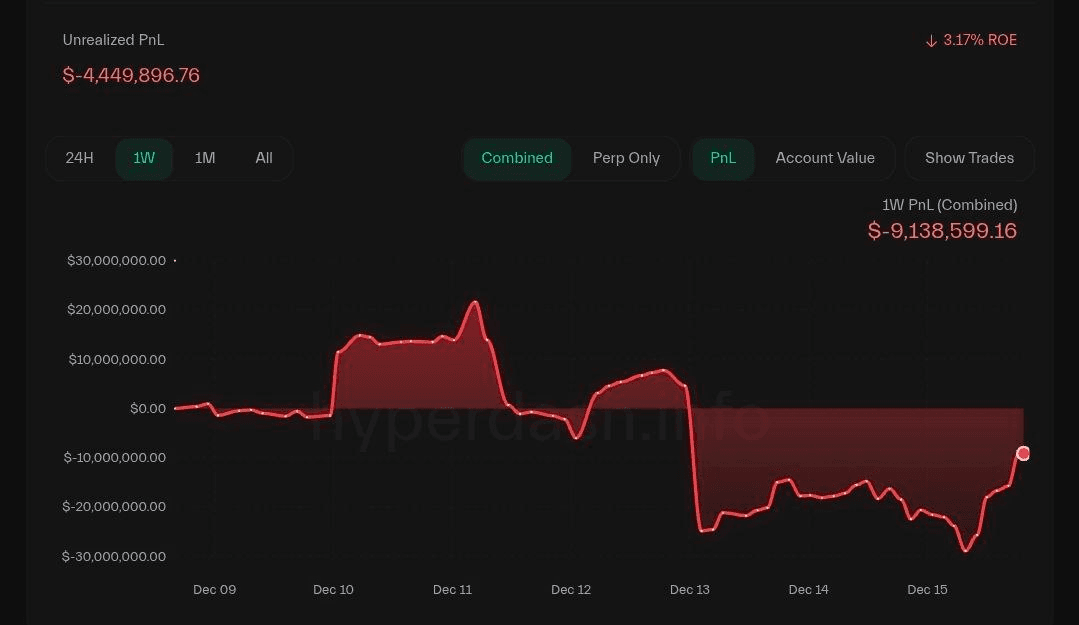Click the $20,000,000.00 axis label
Screen dimensions: 1079x625
116,310
